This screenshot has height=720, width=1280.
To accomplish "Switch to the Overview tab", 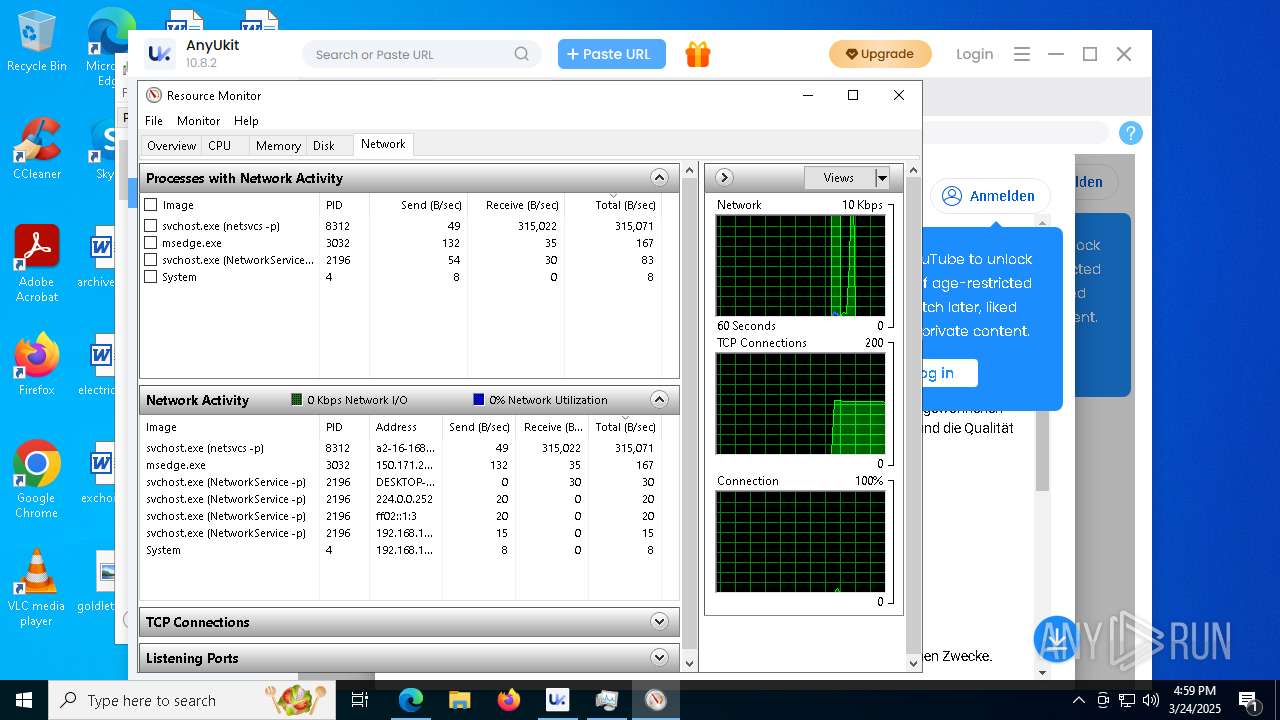I will point(172,146).
